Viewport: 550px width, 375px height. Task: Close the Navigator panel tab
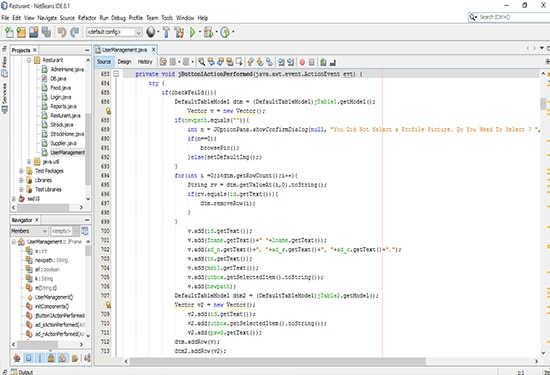(36, 220)
